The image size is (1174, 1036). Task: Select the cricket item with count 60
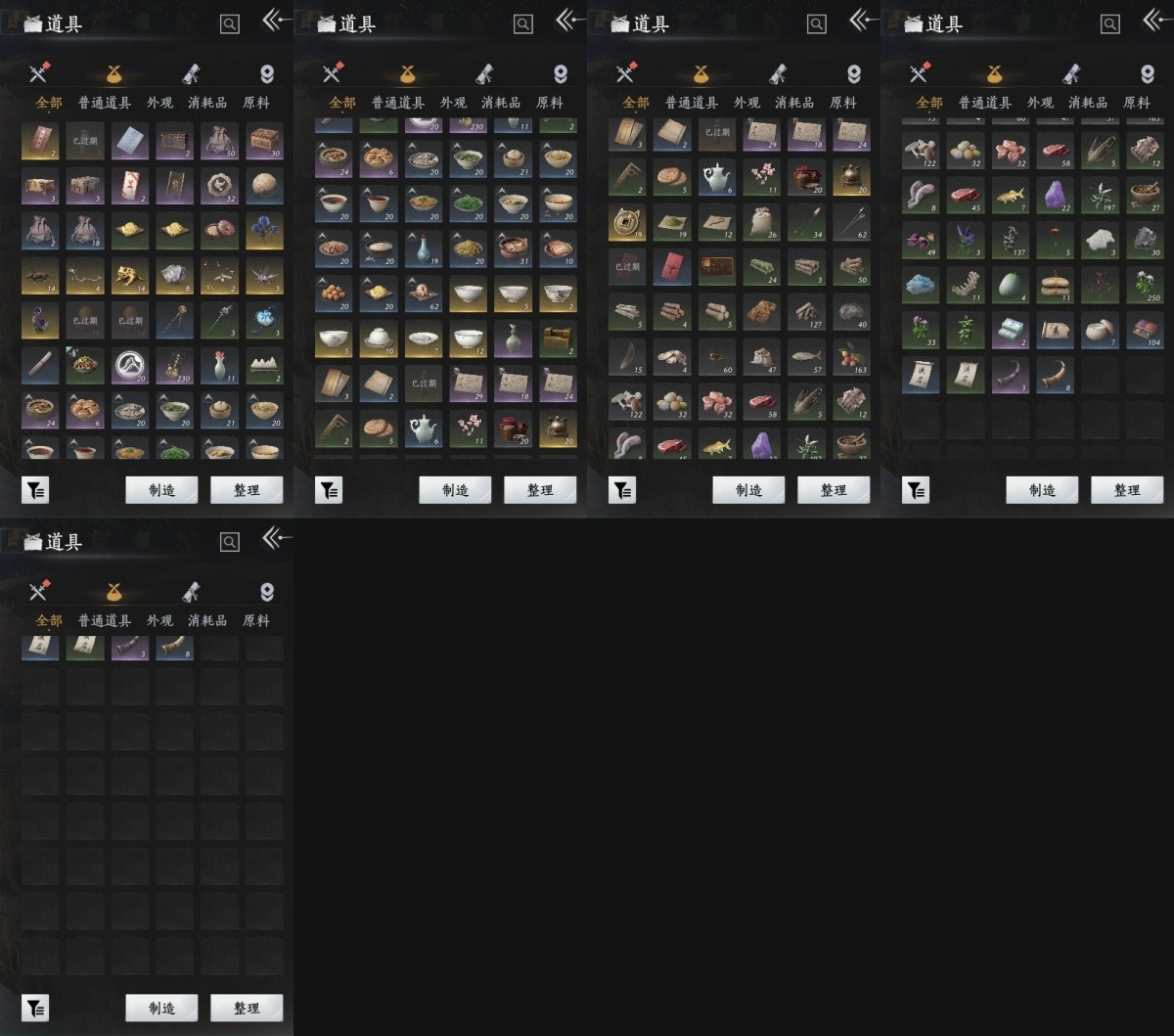pyautogui.click(x=717, y=359)
